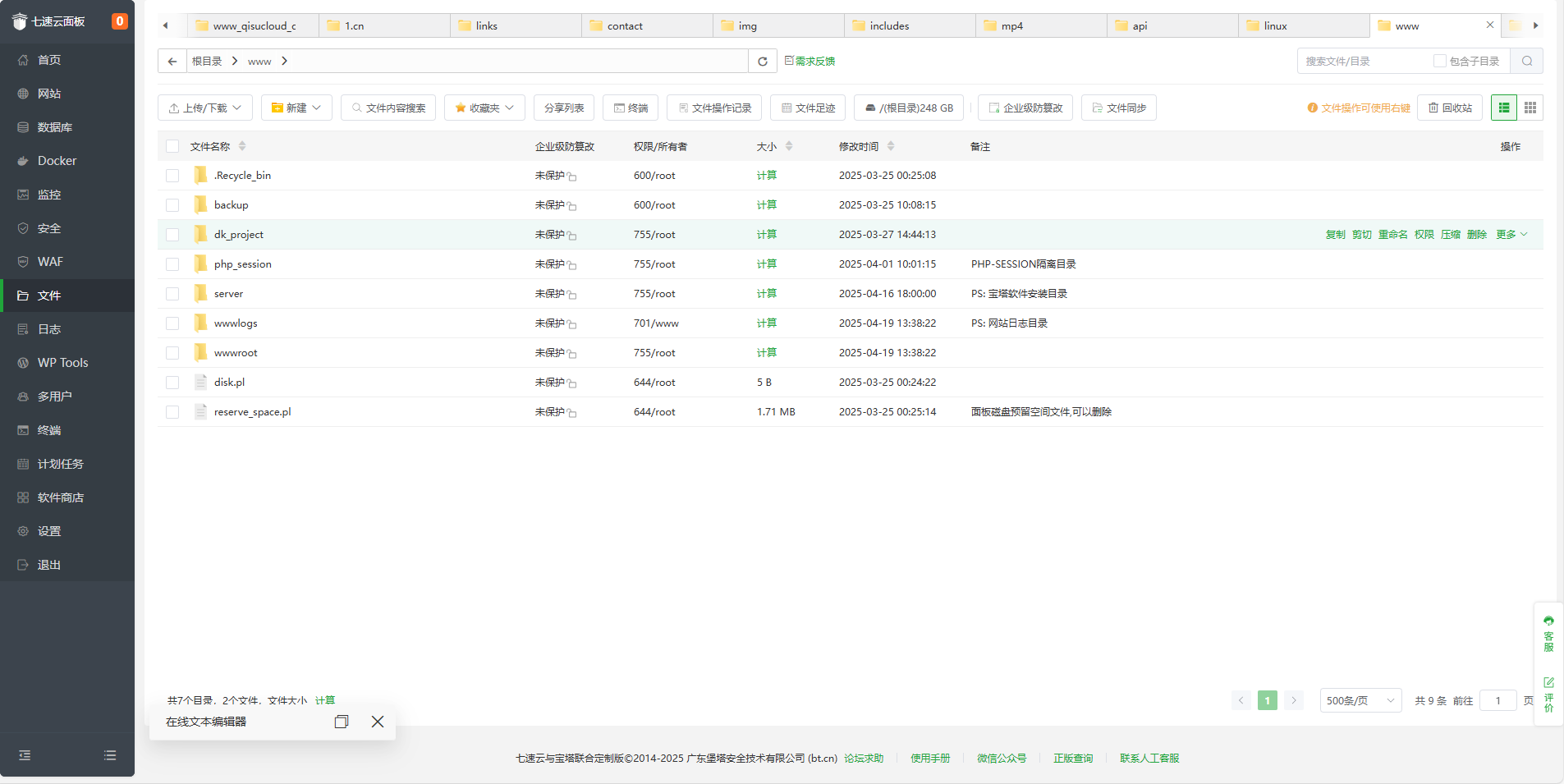Check the backup row checkbox
This screenshot has width=1564, height=784.
[x=172, y=205]
